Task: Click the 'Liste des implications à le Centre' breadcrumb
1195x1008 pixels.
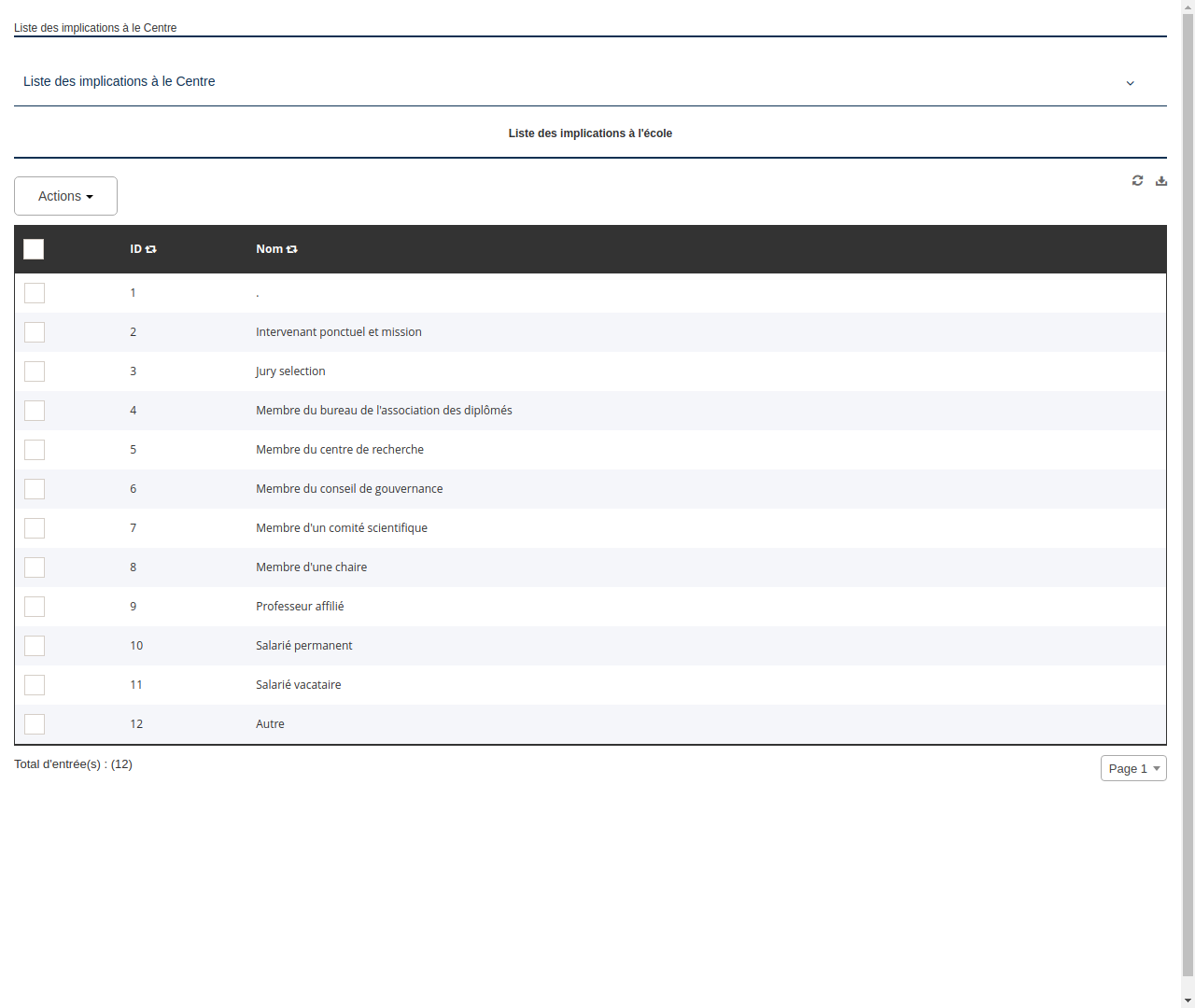Action: (x=95, y=27)
